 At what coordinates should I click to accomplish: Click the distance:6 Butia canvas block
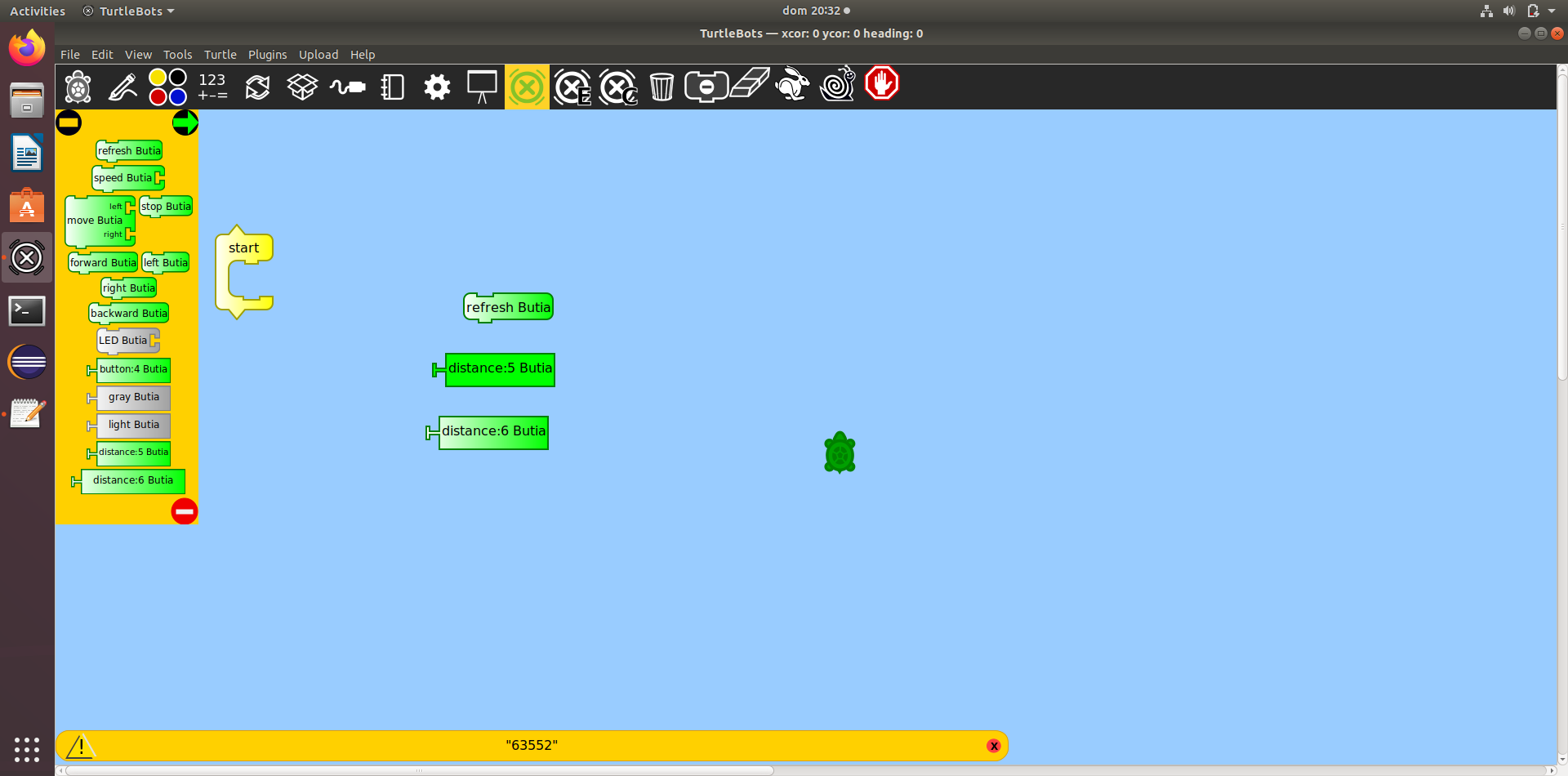coord(488,432)
